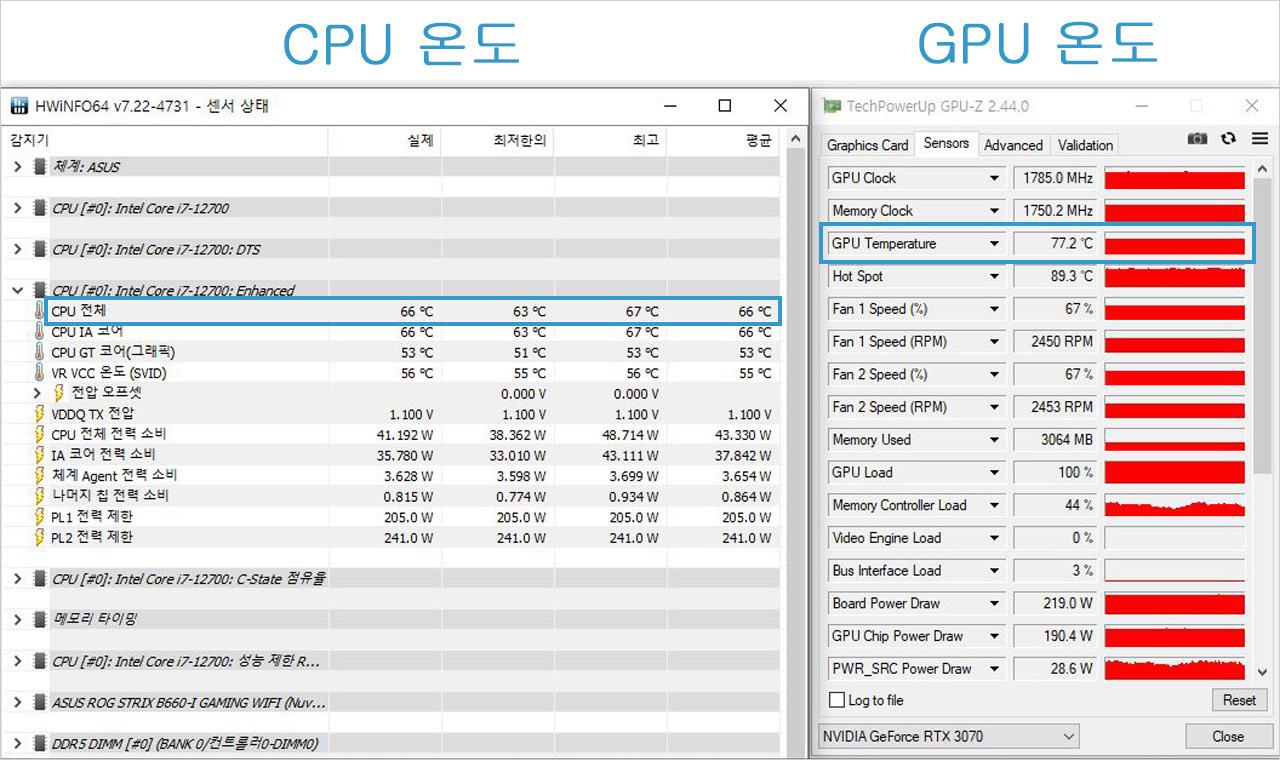This screenshot has width=1280, height=760.
Task: Click the thermometer icon beside VR VCC 온도 (SVID)
Action: pyautogui.click(x=42, y=372)
